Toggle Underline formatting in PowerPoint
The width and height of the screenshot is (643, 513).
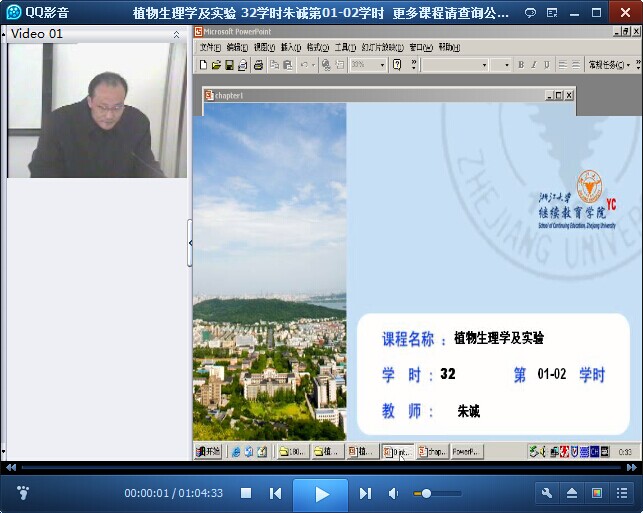click(547, 65)
